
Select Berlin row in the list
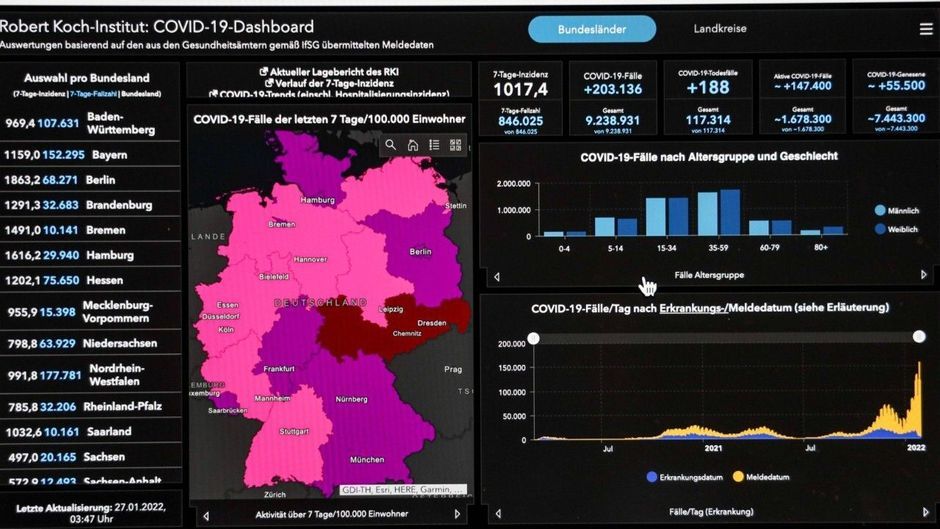[90, 180]
